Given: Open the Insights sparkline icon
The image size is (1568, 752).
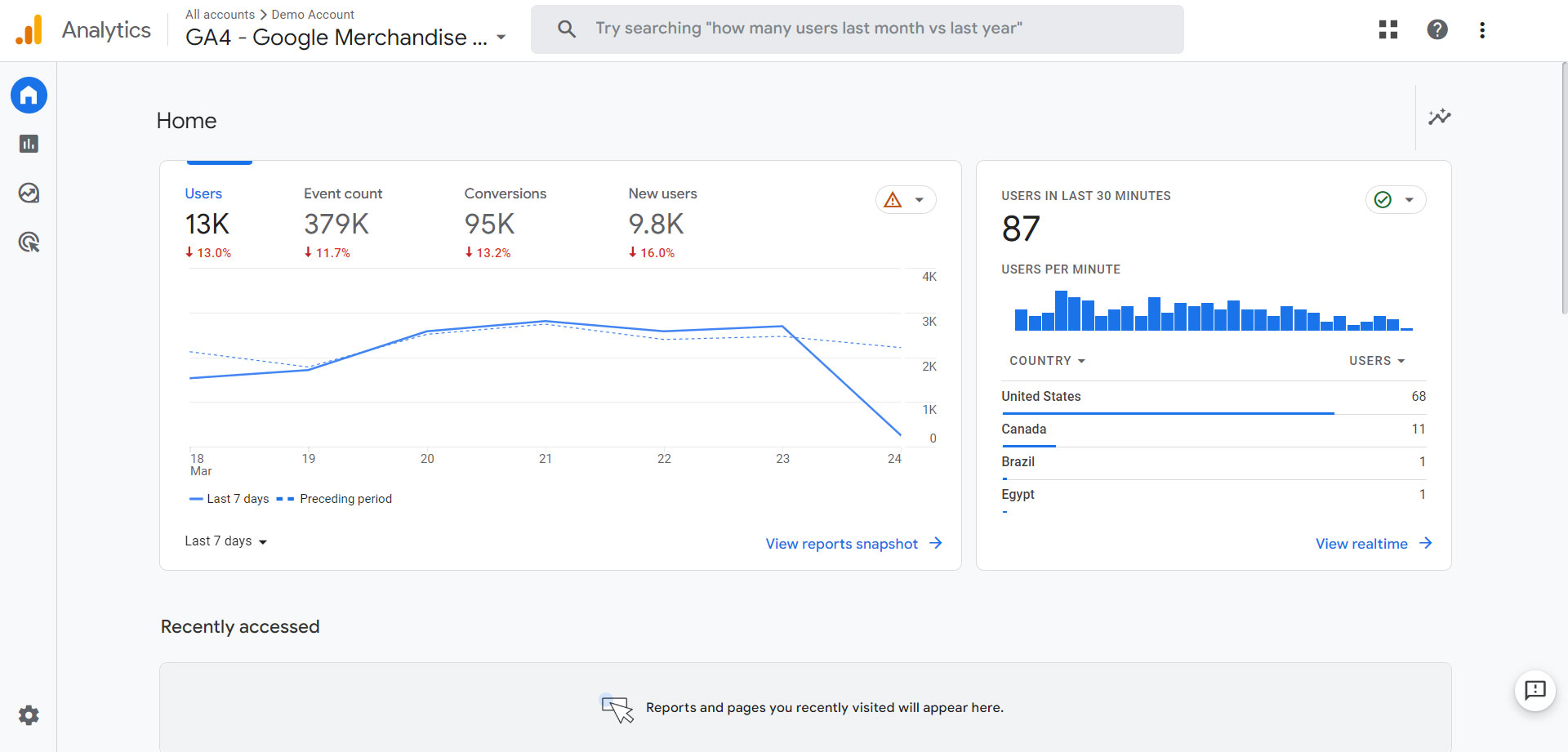Looking at the screenshot, I should 1439,117.
